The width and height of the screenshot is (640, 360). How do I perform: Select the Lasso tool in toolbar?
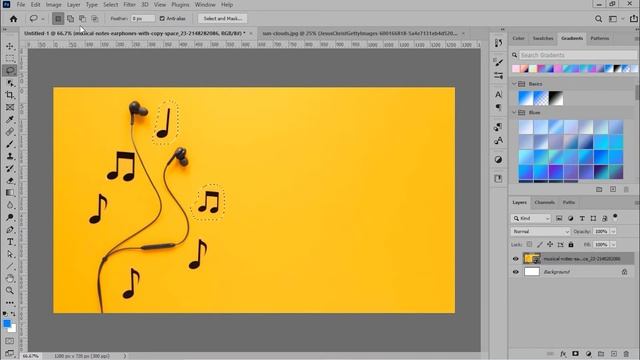click(x=10, y=71)
